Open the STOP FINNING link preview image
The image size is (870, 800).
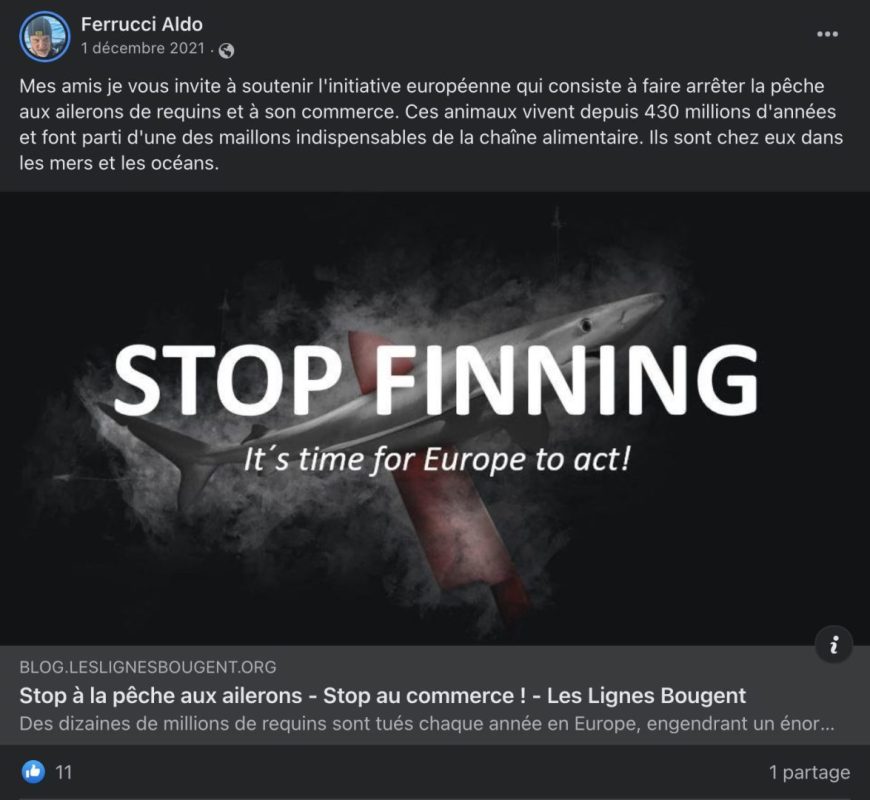click(435, 418)
